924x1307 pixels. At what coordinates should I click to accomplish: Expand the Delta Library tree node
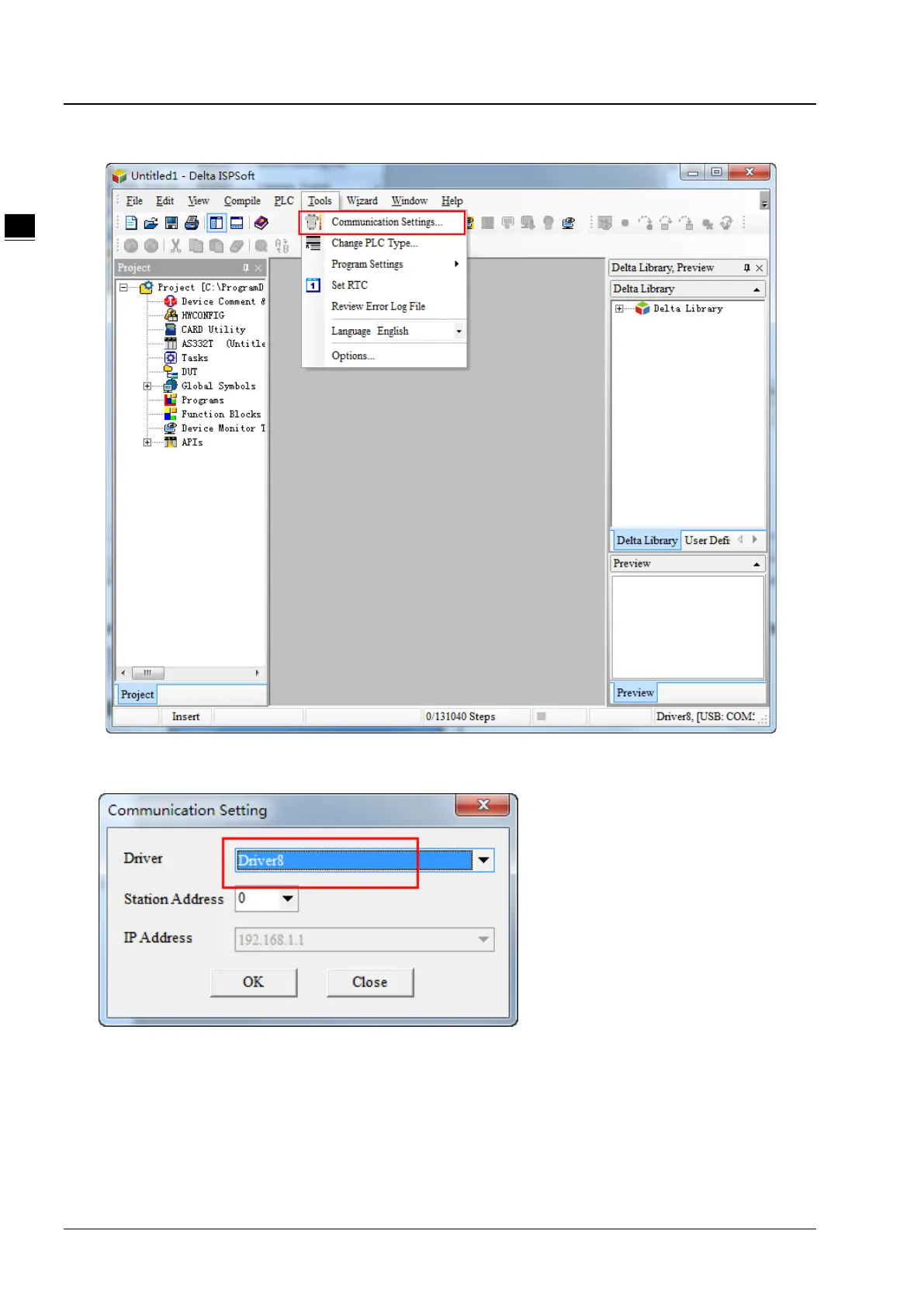(x=619, y=309)
